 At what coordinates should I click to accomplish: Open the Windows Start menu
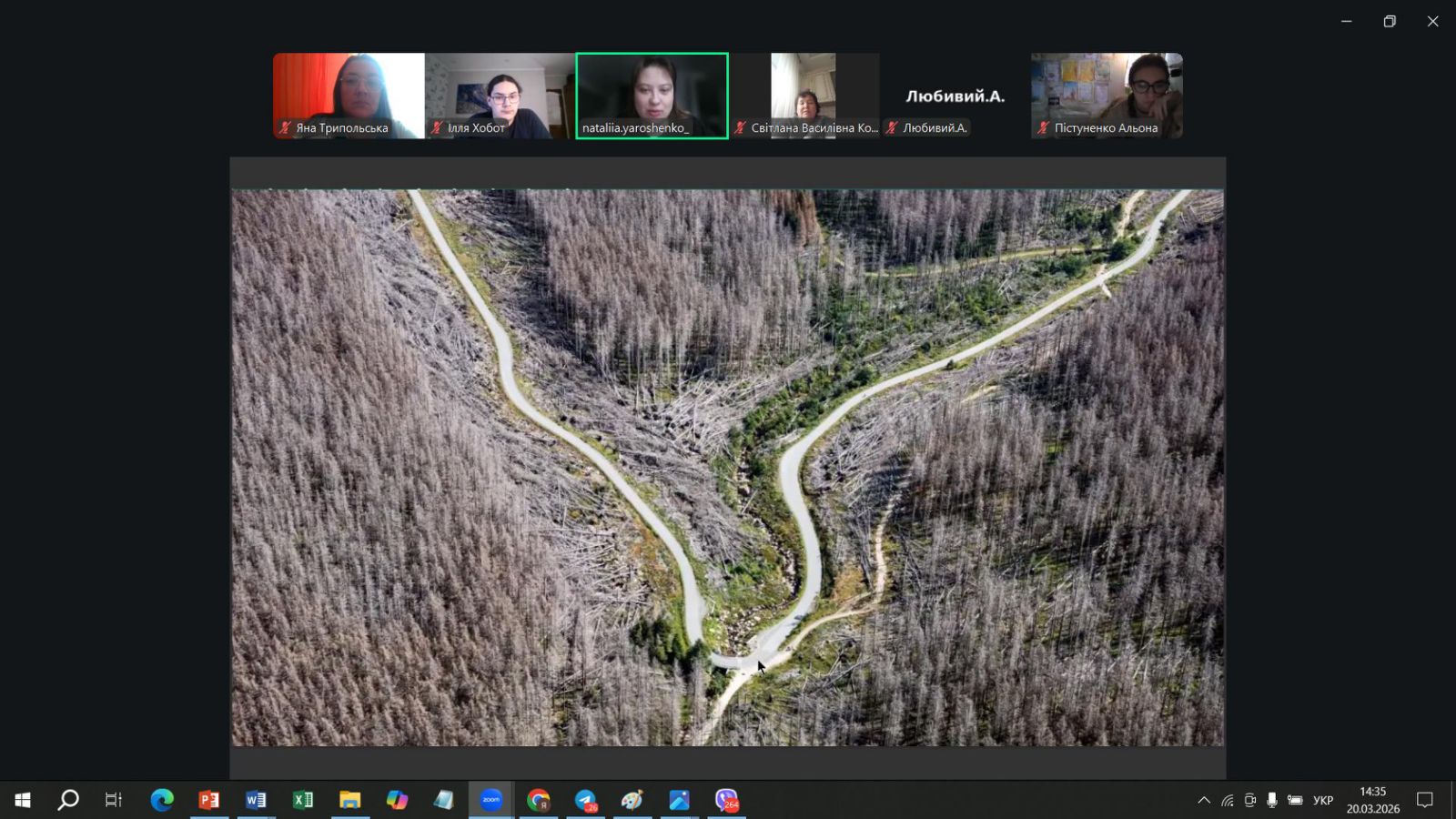click(23, 800)
